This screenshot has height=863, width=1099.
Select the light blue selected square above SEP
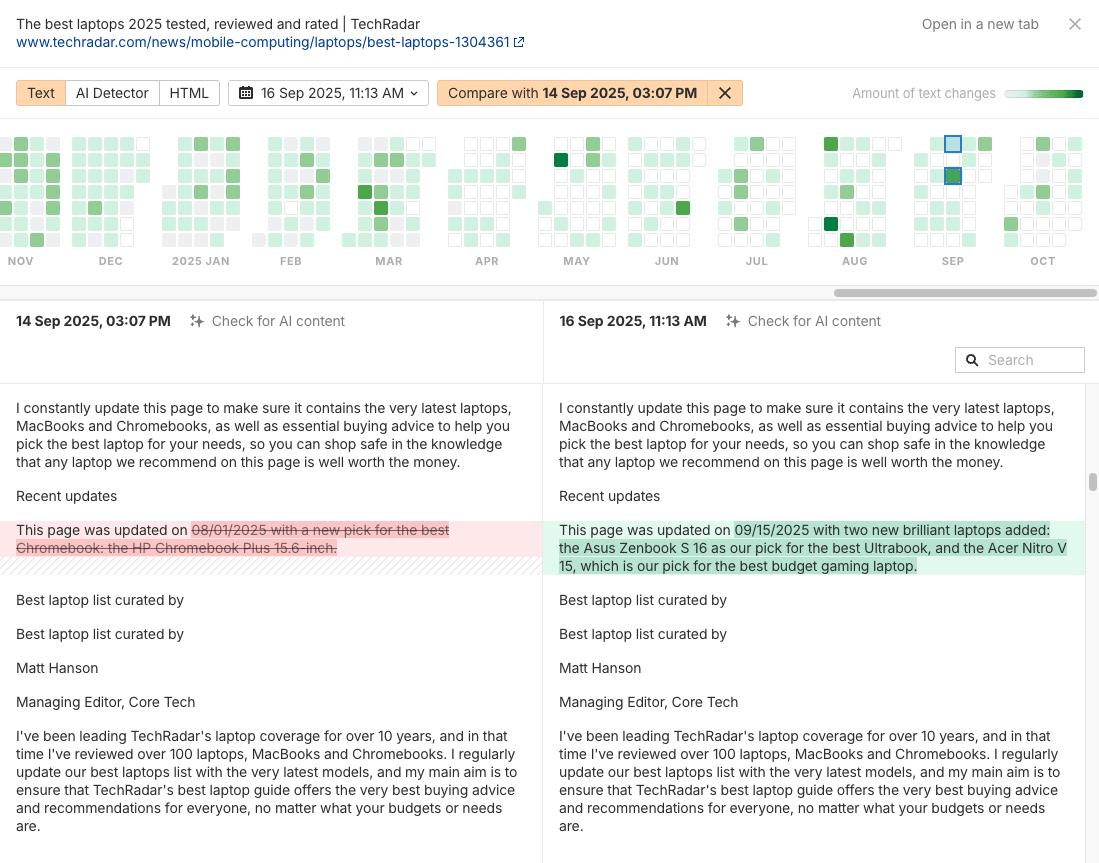[x=952, y=143]
